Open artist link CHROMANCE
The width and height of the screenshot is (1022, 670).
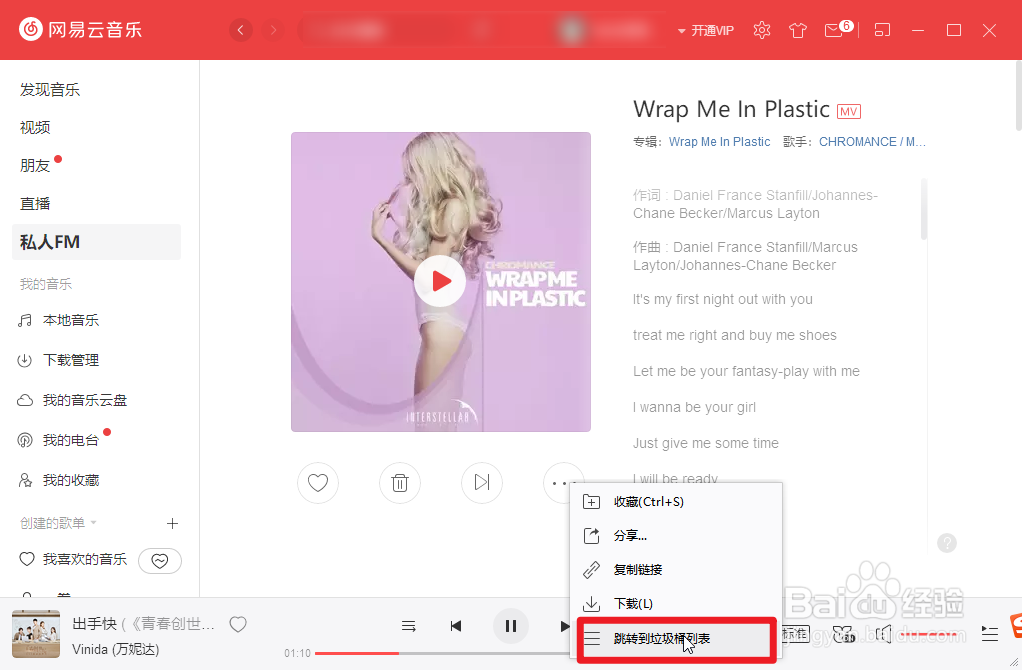point(857,142)
